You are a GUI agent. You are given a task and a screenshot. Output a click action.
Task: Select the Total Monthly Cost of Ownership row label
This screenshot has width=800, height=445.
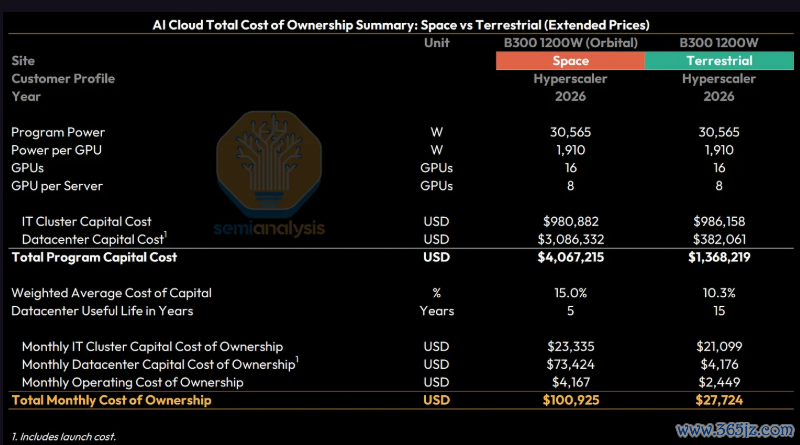click(x=111, y=400)
